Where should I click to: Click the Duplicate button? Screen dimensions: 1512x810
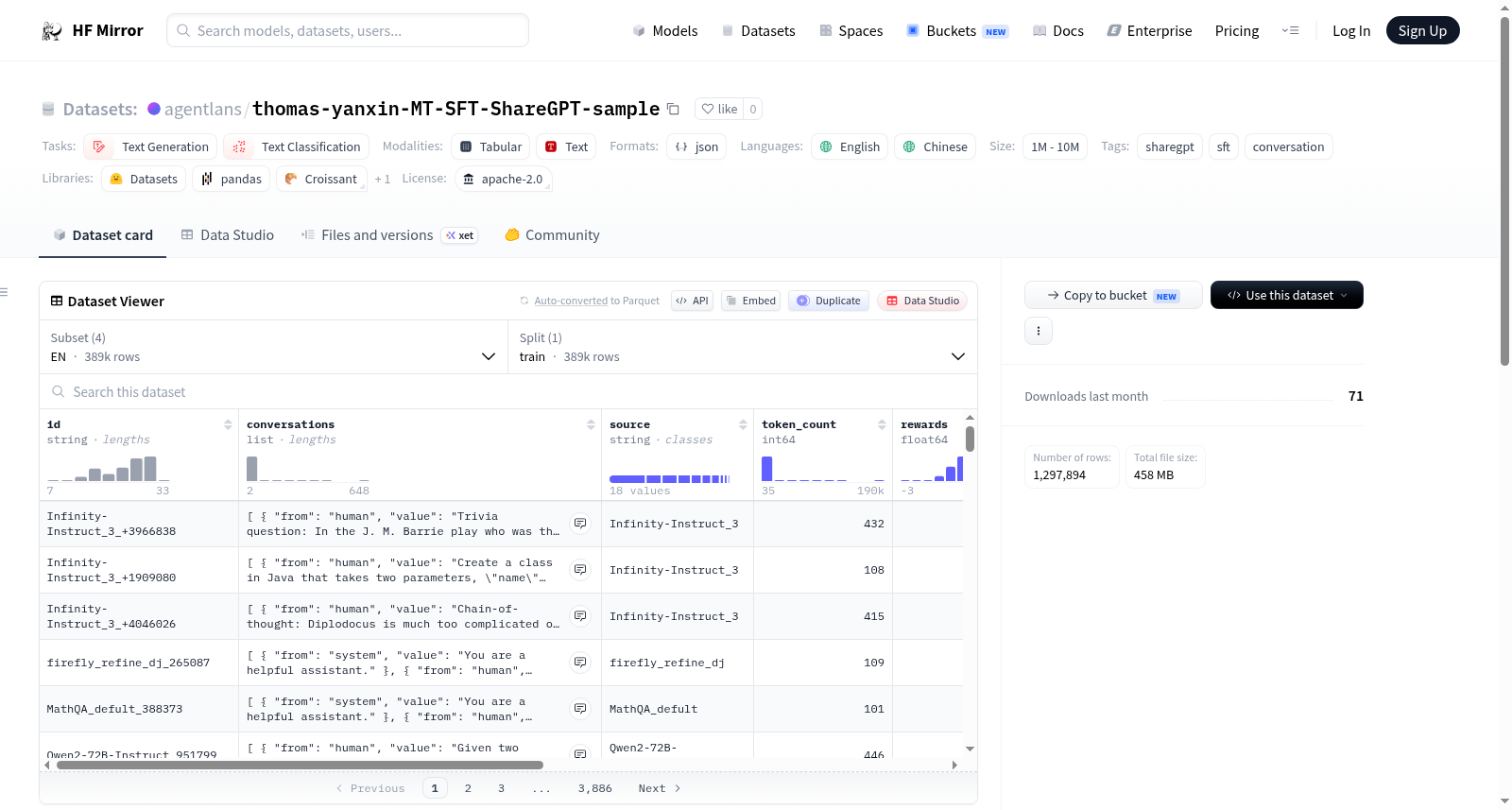pyautogui.click(x=829, y=301)
